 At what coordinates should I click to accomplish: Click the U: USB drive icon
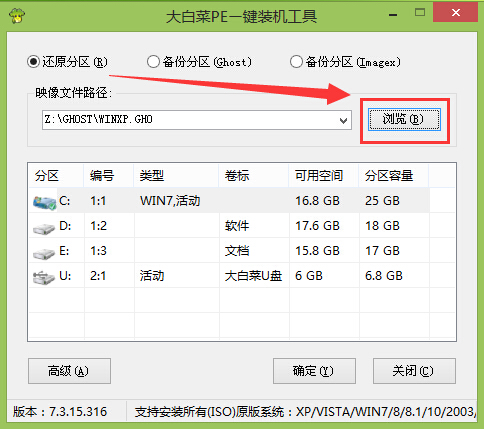[x=44, y=277]
